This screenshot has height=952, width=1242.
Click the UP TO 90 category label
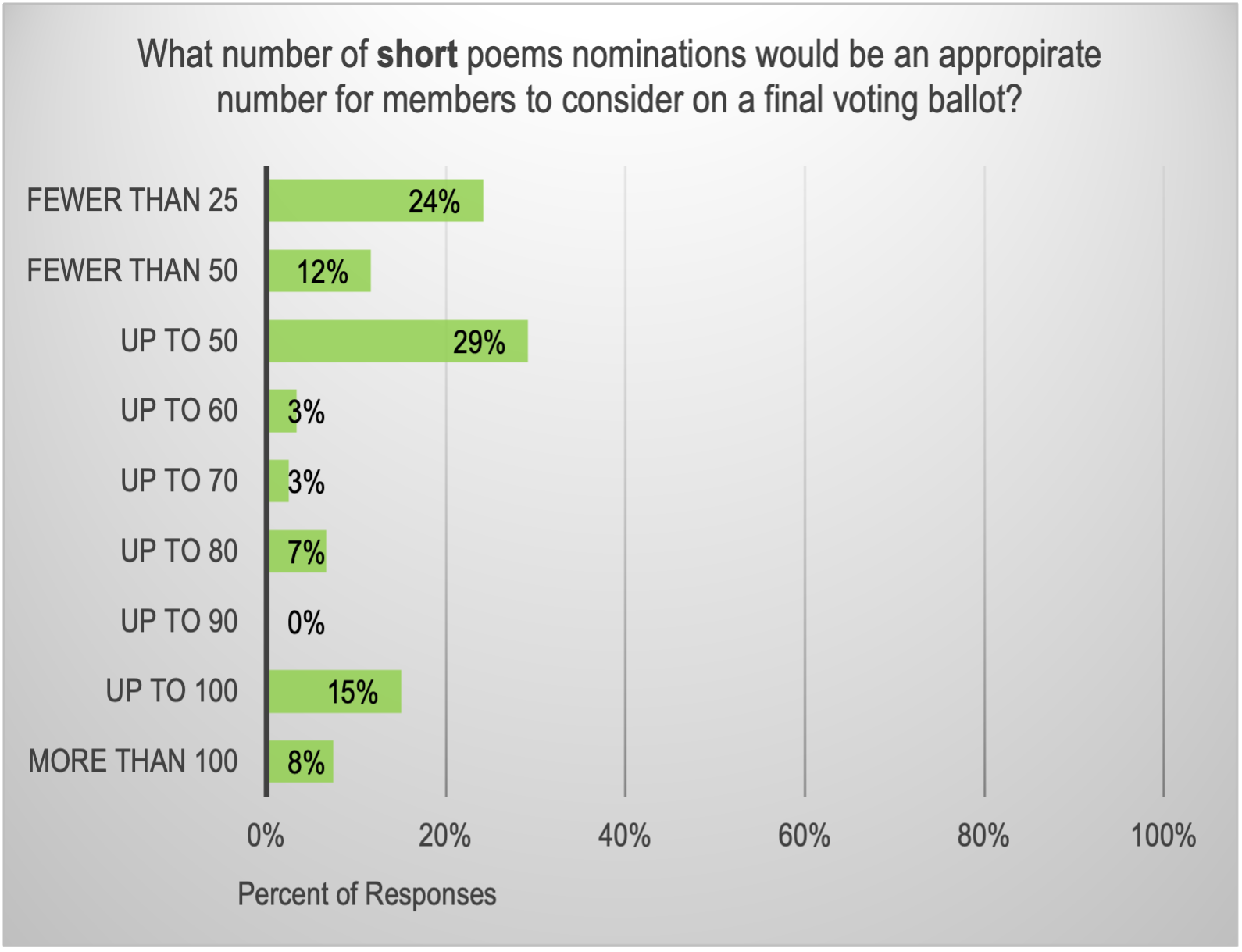click(x=179, y=622)
